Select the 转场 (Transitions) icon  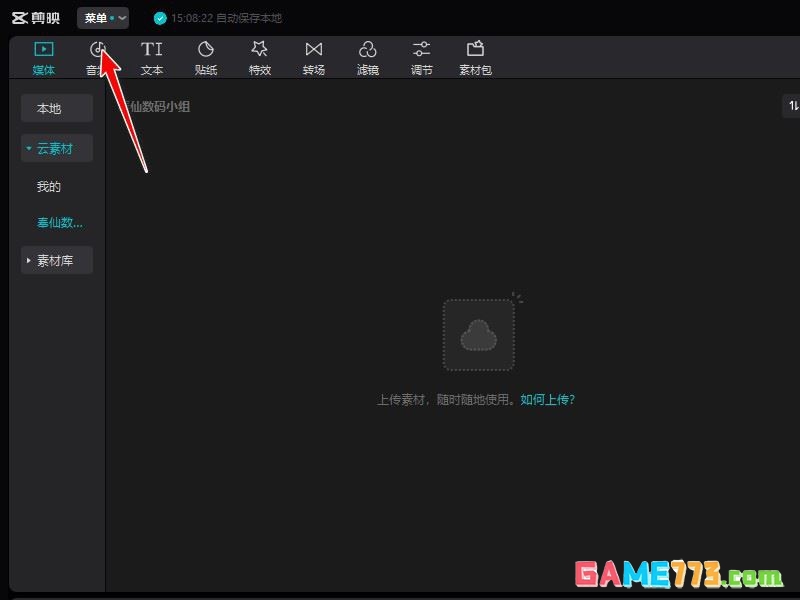(x=314, y=57)
